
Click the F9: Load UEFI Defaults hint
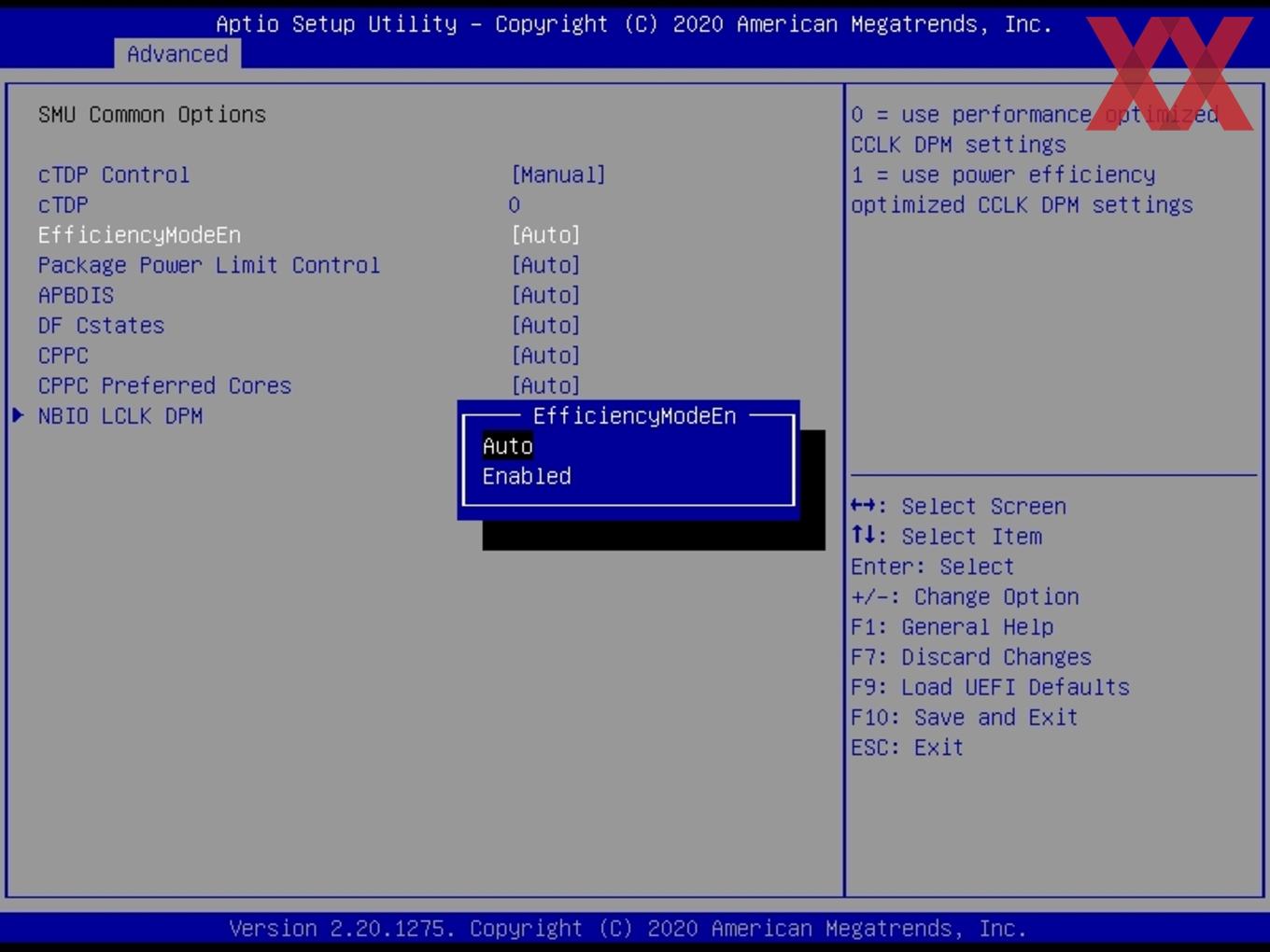[990, 687]
